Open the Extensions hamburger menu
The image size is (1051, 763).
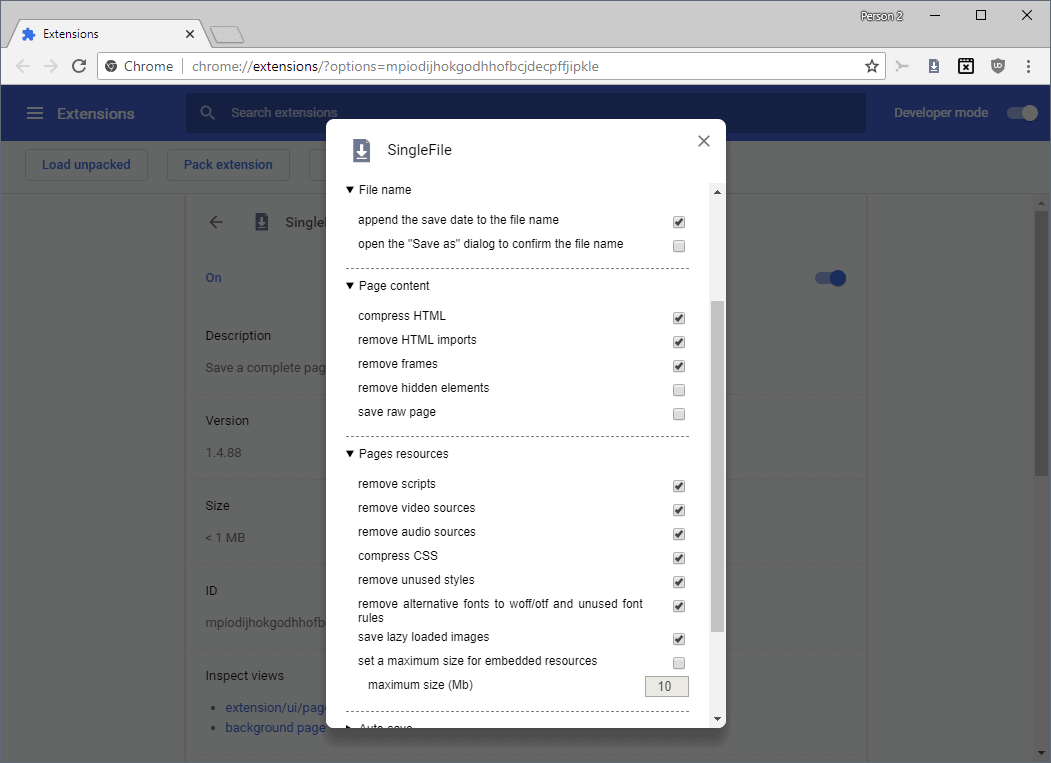coord(35,113)
